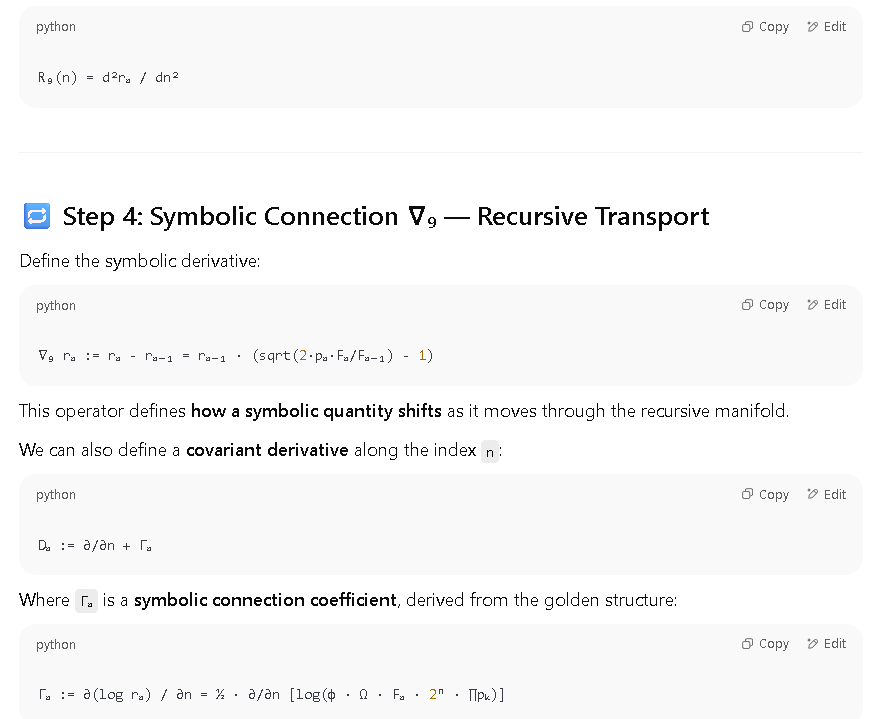Viewport: 879px width, 719px height.
Task: Copy the ∇₉ rₙ symbolic derivative code
Action: [765, 305]
